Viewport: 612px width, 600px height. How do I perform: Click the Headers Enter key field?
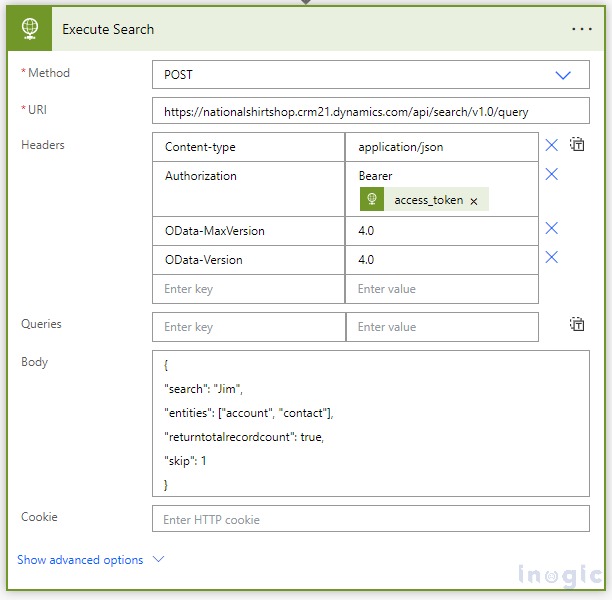tap(248, 289)
